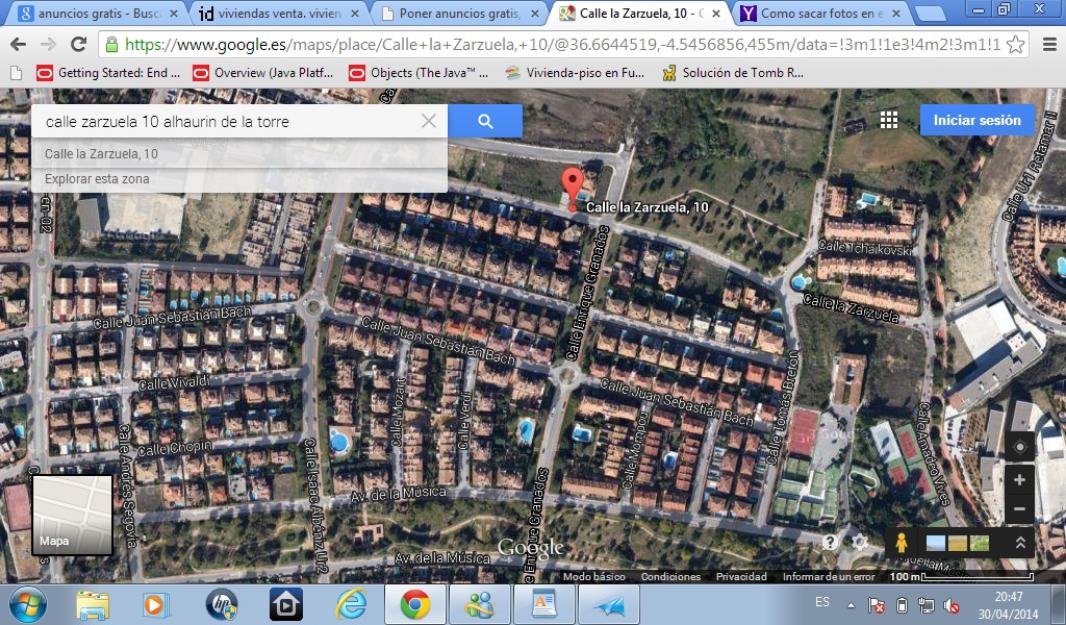
Task: Open the HP taskbar icon
Action: 221,605
